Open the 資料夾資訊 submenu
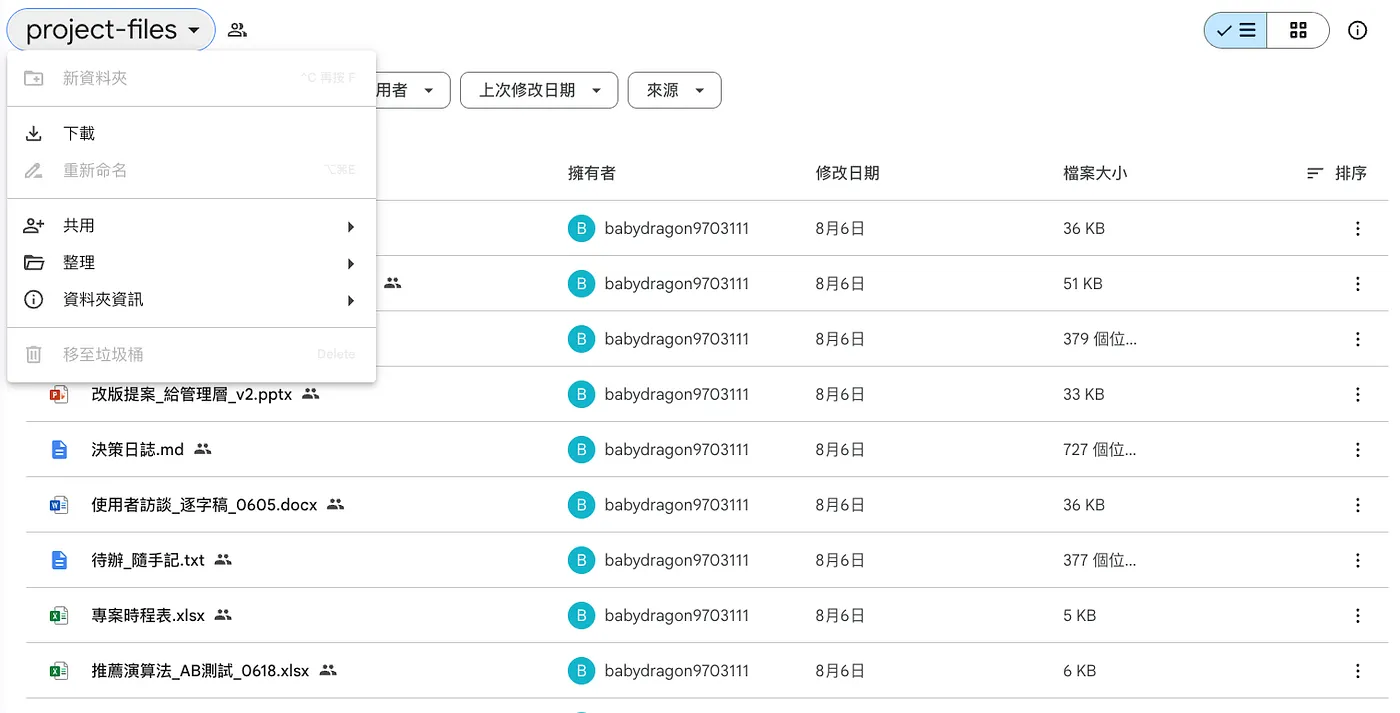Screen dimensions: 1400x713 click(191, 300)
